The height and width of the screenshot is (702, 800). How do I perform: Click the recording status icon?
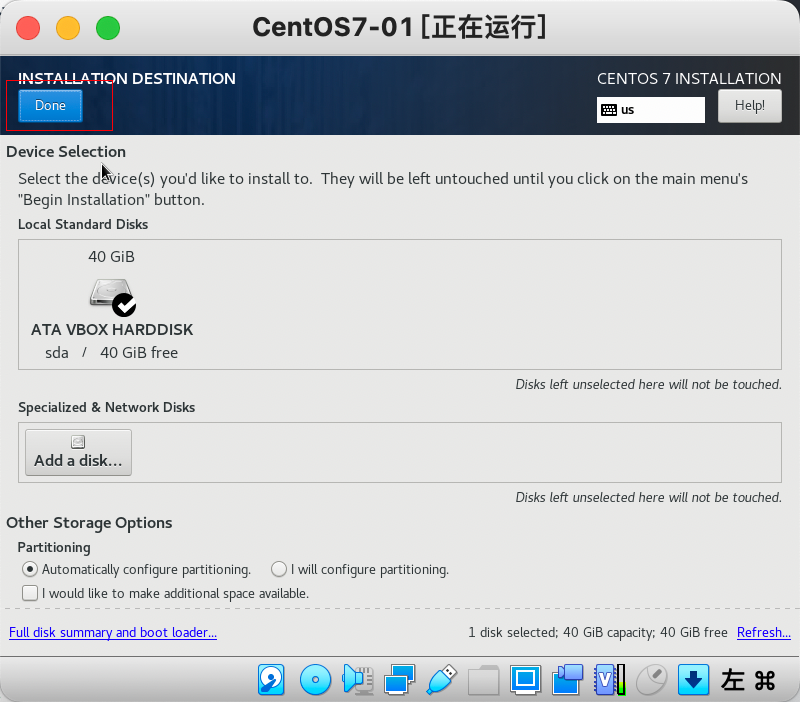[x=567, y=680]
